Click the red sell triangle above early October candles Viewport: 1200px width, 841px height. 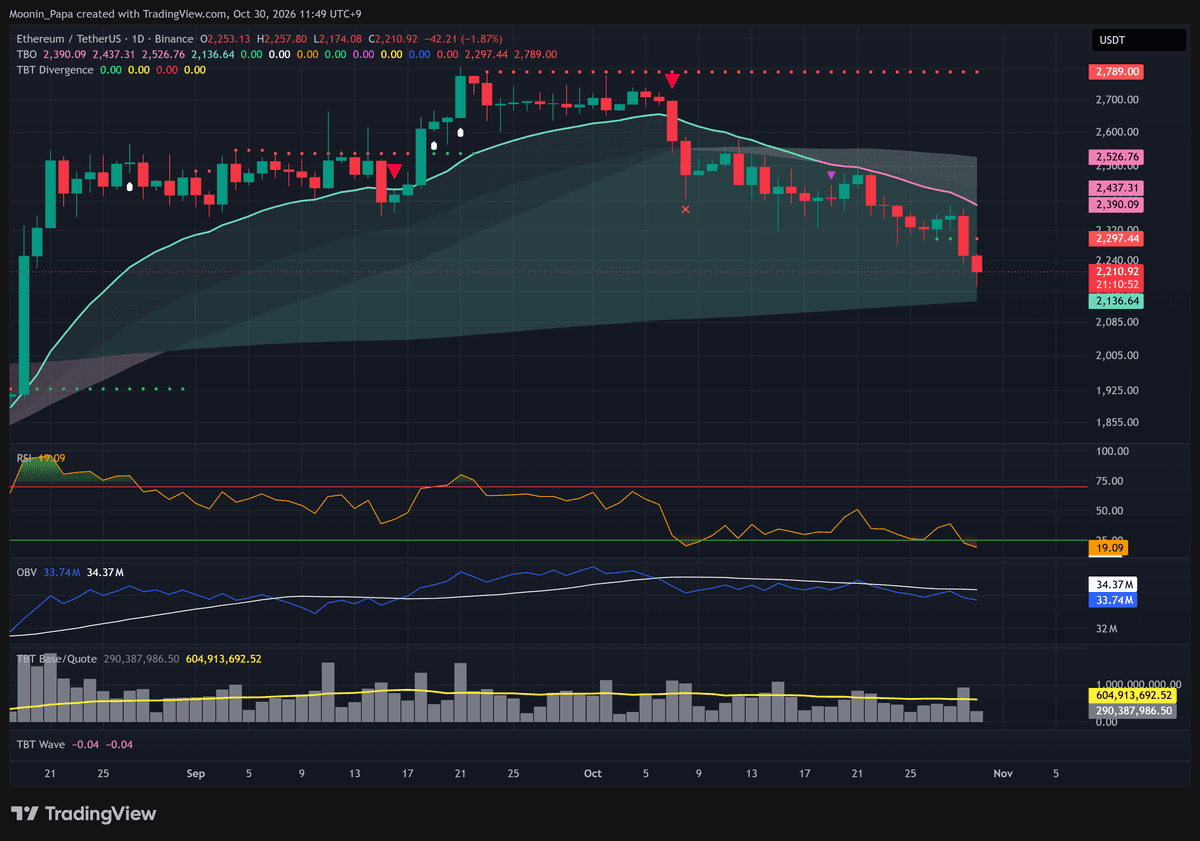(673, 80)
